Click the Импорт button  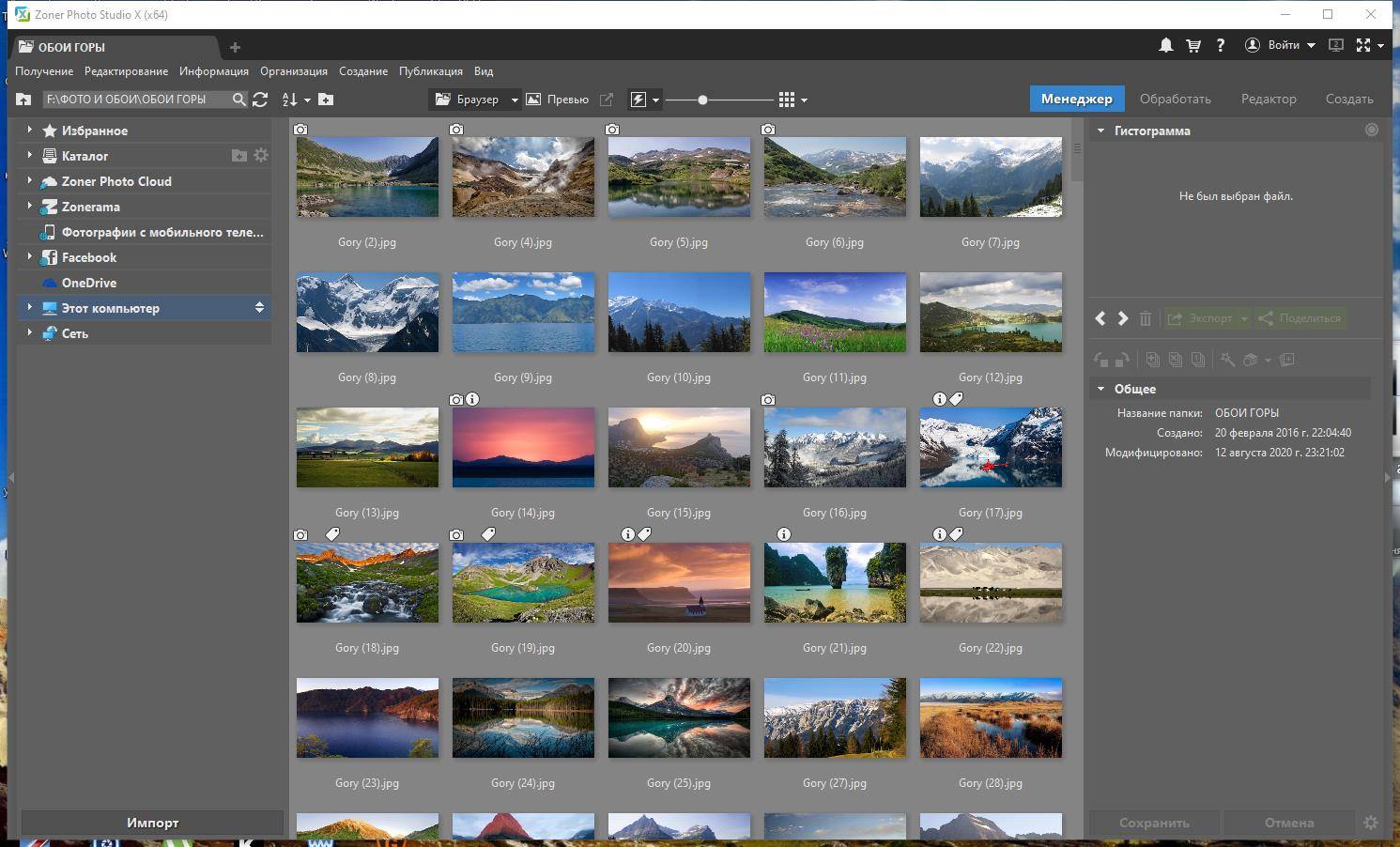(152, 823)
